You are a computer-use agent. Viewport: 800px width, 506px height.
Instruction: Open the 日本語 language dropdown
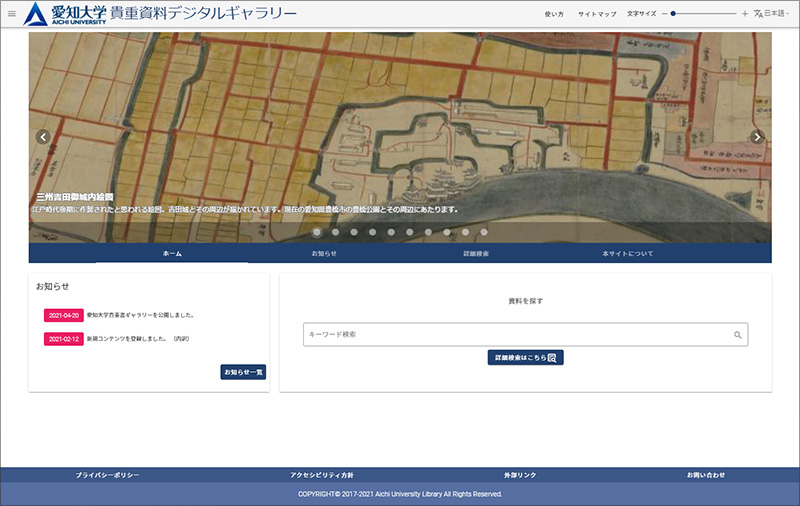773,14
